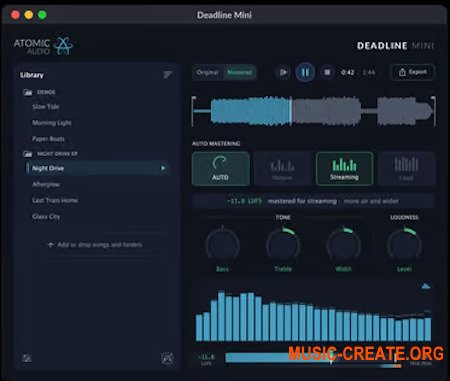The height and width of the screenshot is (381, 450).
Task: Click the play-from-start button
Action: 283,72
